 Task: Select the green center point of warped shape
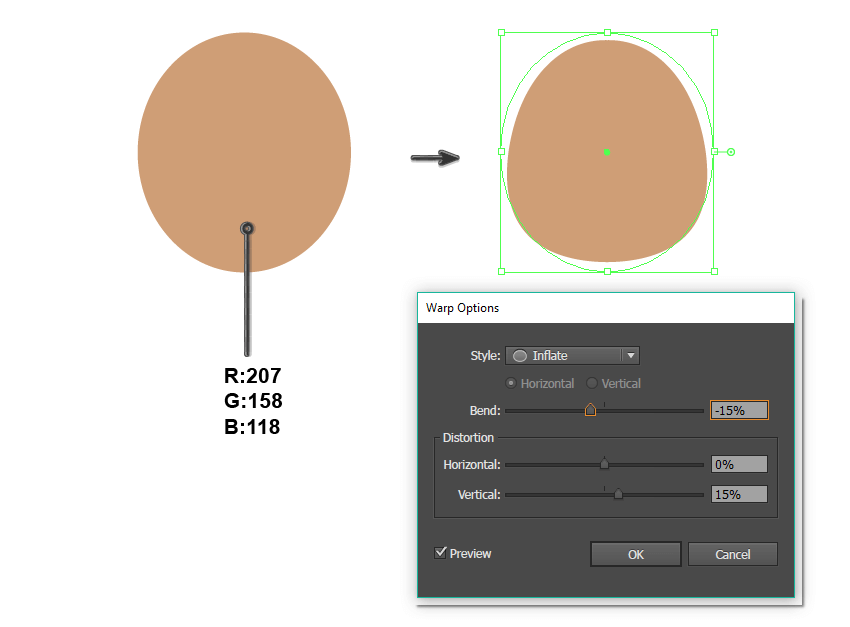[x=607, y=152]
